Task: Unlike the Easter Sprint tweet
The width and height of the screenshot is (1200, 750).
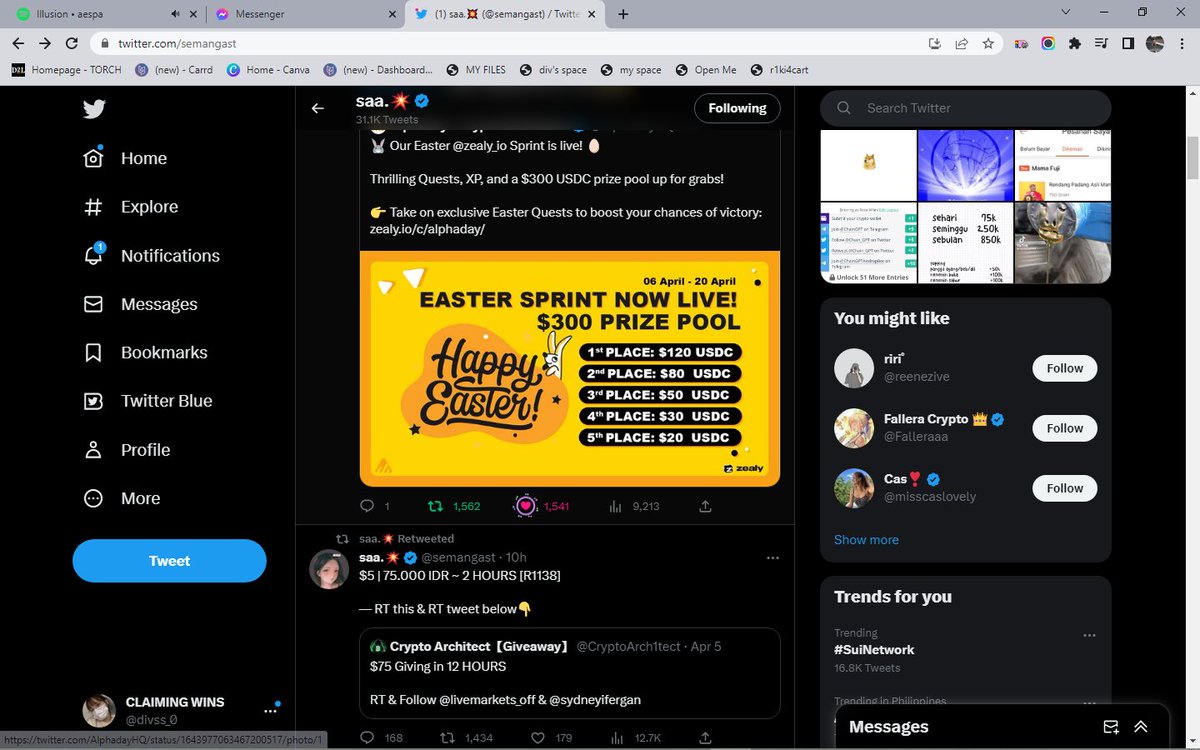Action: tap(526, 506)
